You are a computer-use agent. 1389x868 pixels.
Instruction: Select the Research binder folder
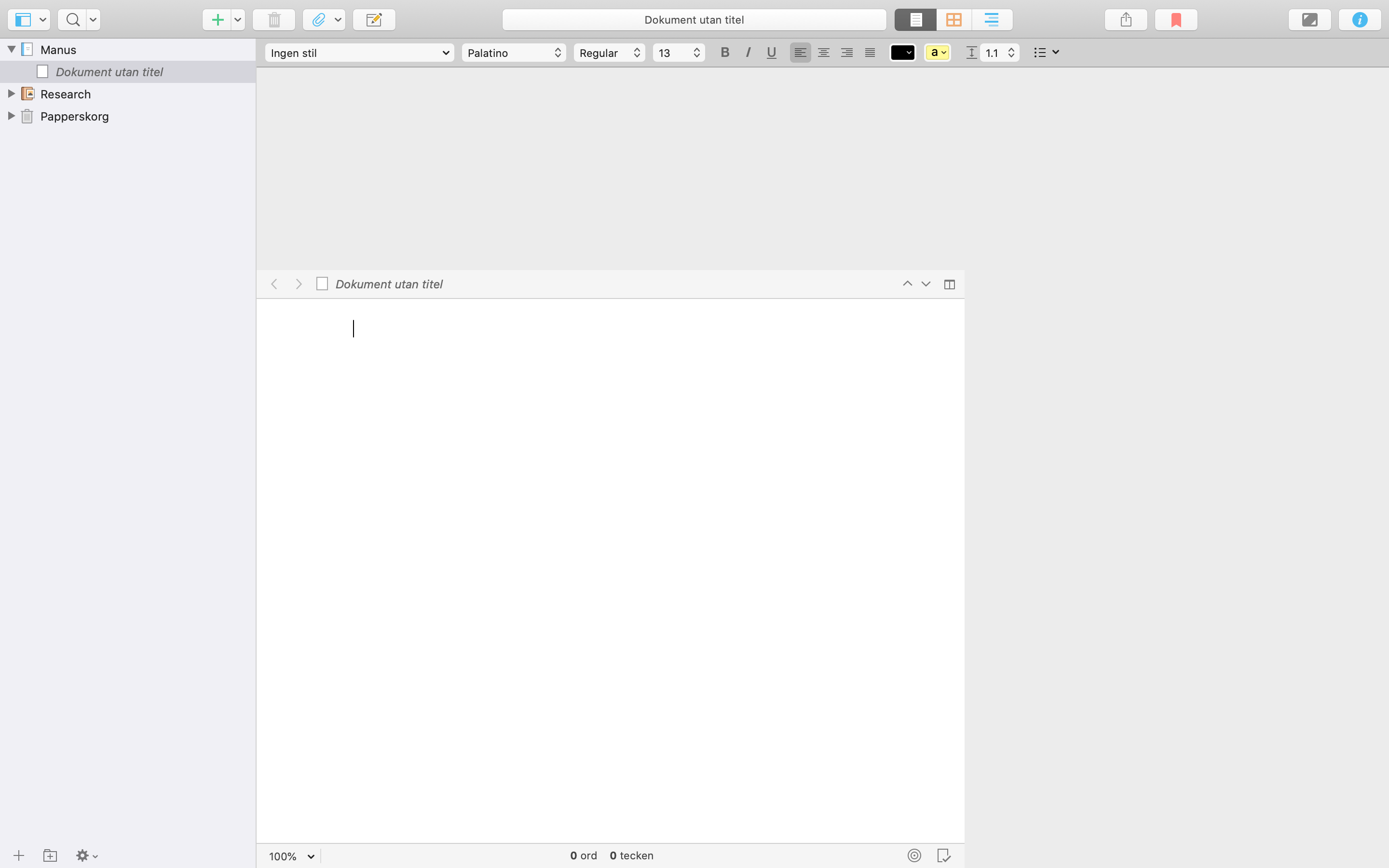(127, 94)
